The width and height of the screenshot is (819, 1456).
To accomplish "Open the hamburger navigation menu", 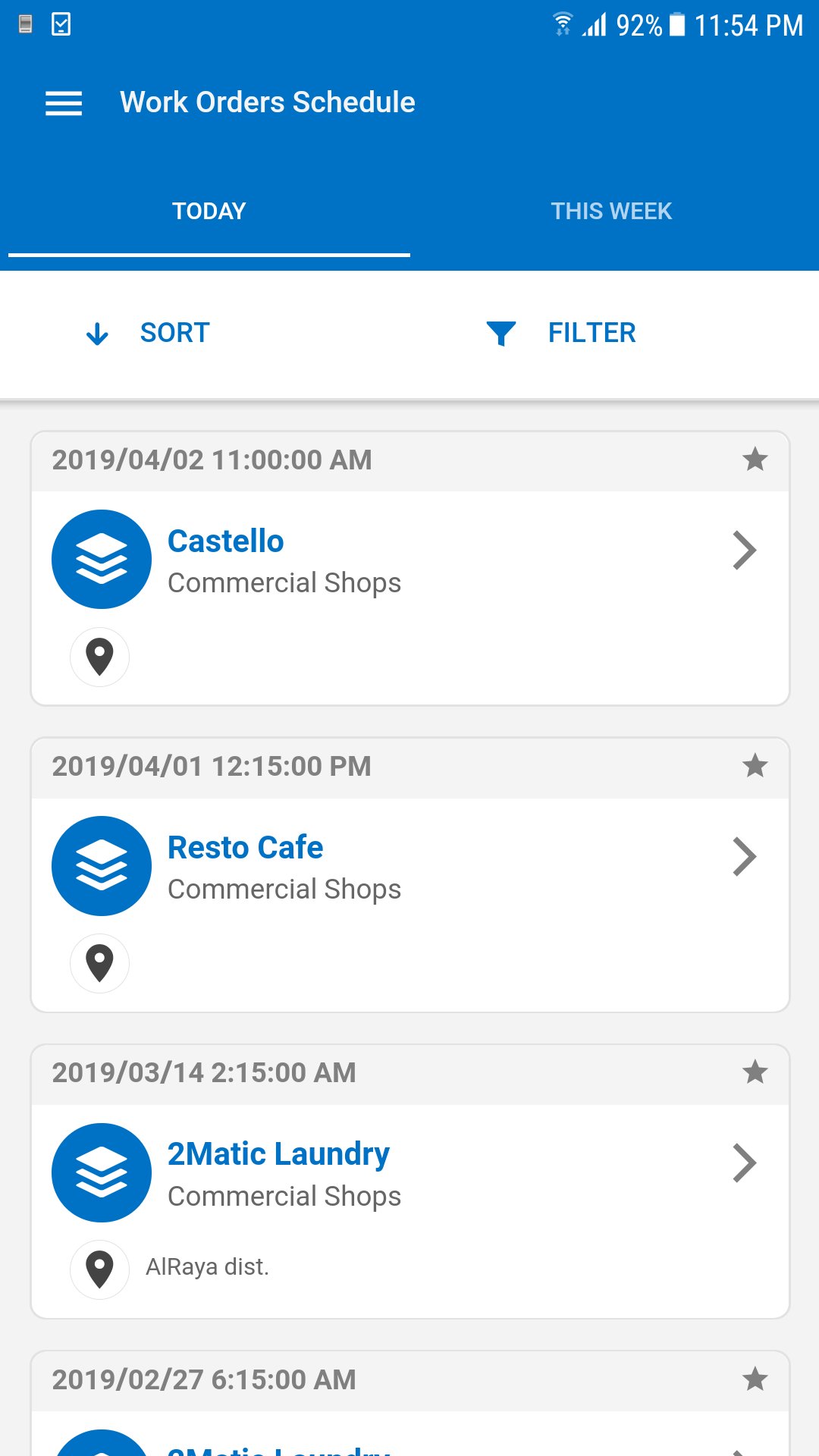I will [x=64, y=103].
